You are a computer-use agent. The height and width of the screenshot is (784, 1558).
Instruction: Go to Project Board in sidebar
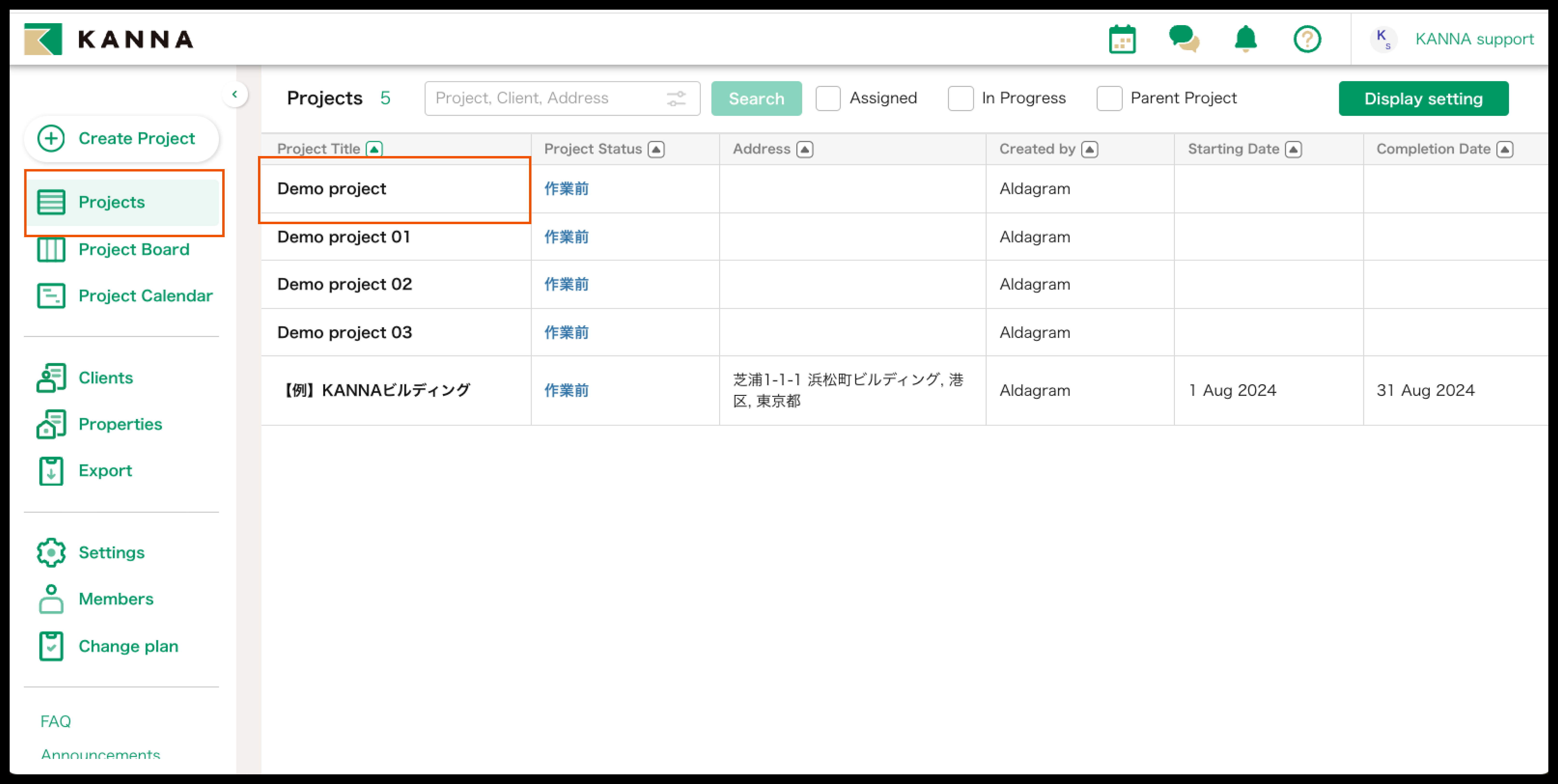(134, 249)
